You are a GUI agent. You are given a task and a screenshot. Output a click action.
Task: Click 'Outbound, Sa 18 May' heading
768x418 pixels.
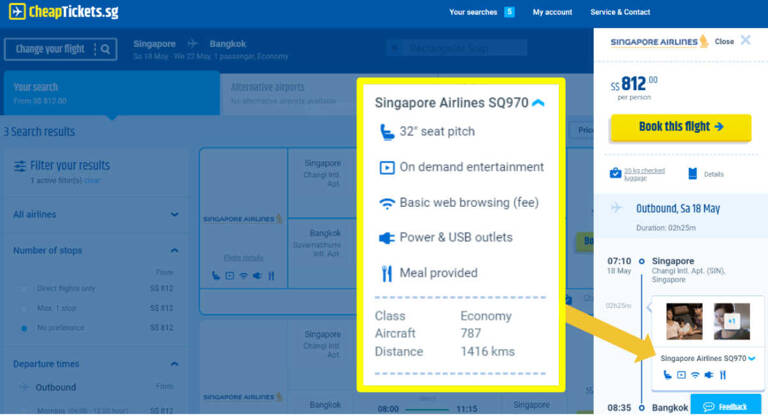click(678, 209)
